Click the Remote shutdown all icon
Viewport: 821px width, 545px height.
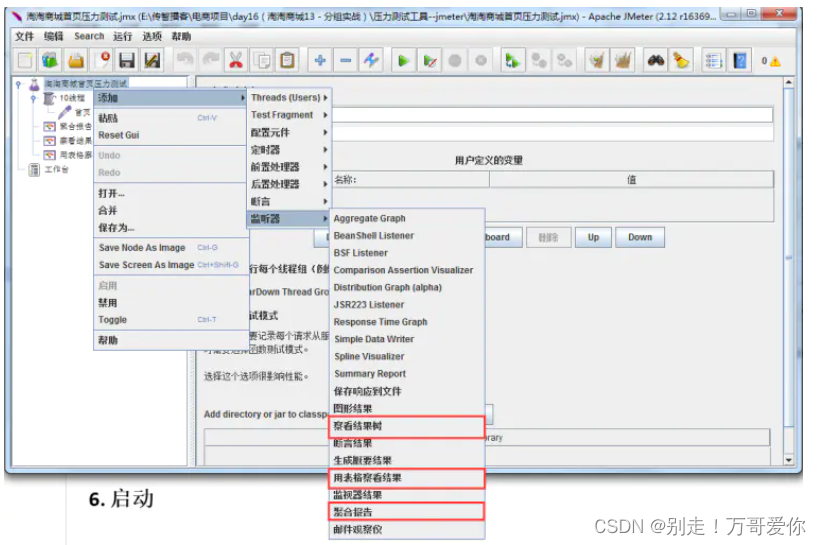564,61
